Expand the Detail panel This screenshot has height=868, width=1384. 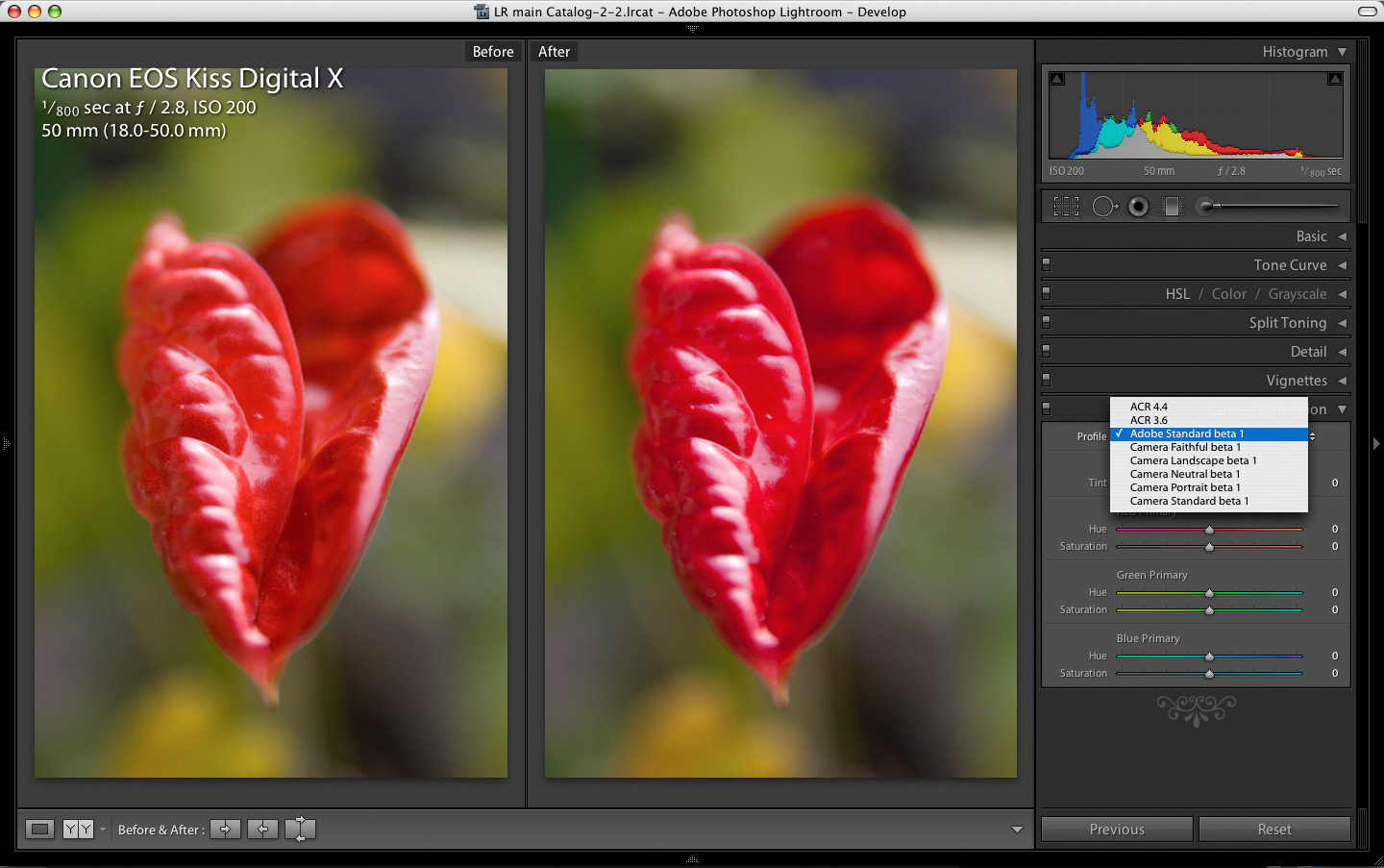point(1342,352)
